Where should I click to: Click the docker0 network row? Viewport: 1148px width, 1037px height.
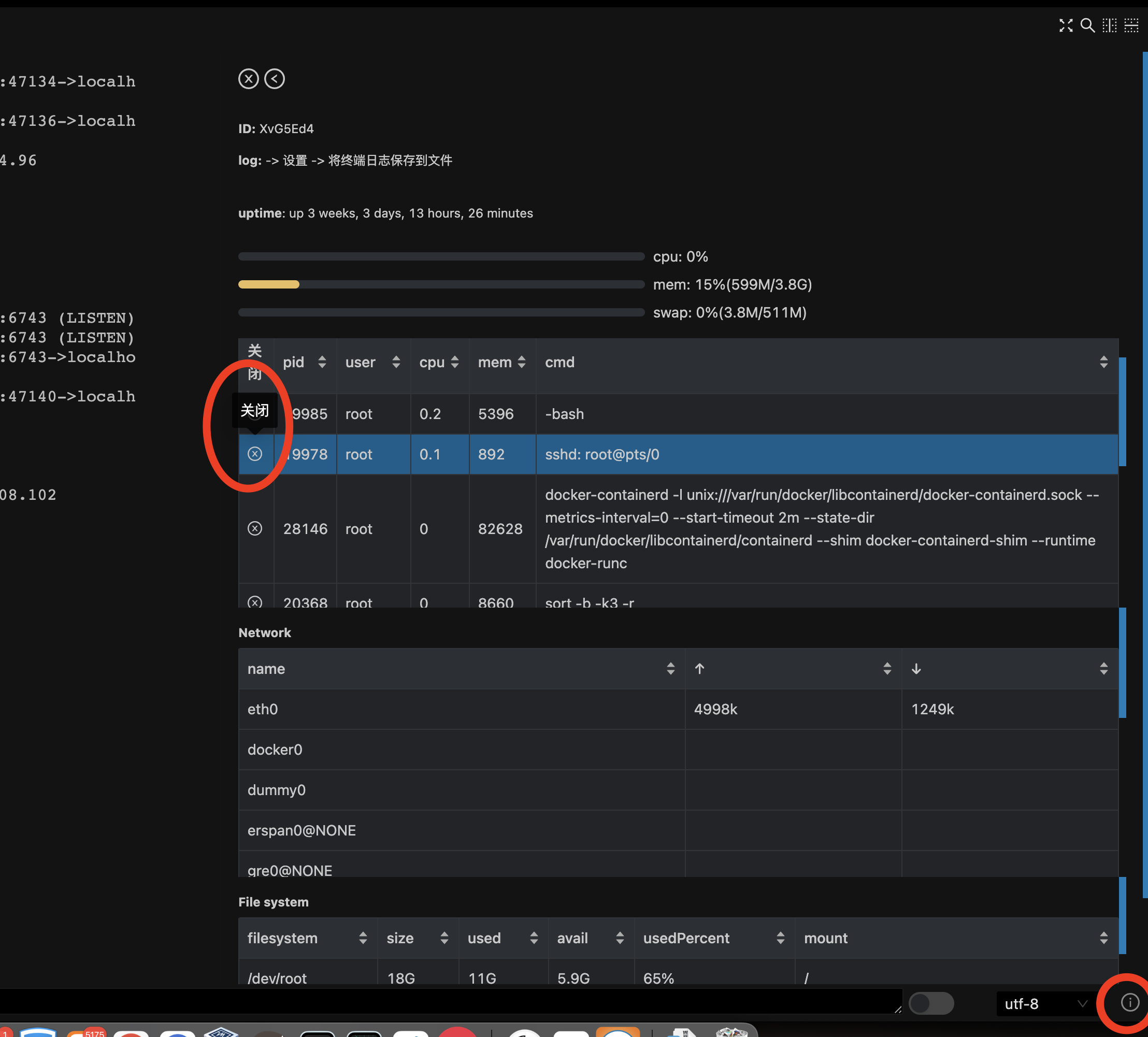[678, 750]
